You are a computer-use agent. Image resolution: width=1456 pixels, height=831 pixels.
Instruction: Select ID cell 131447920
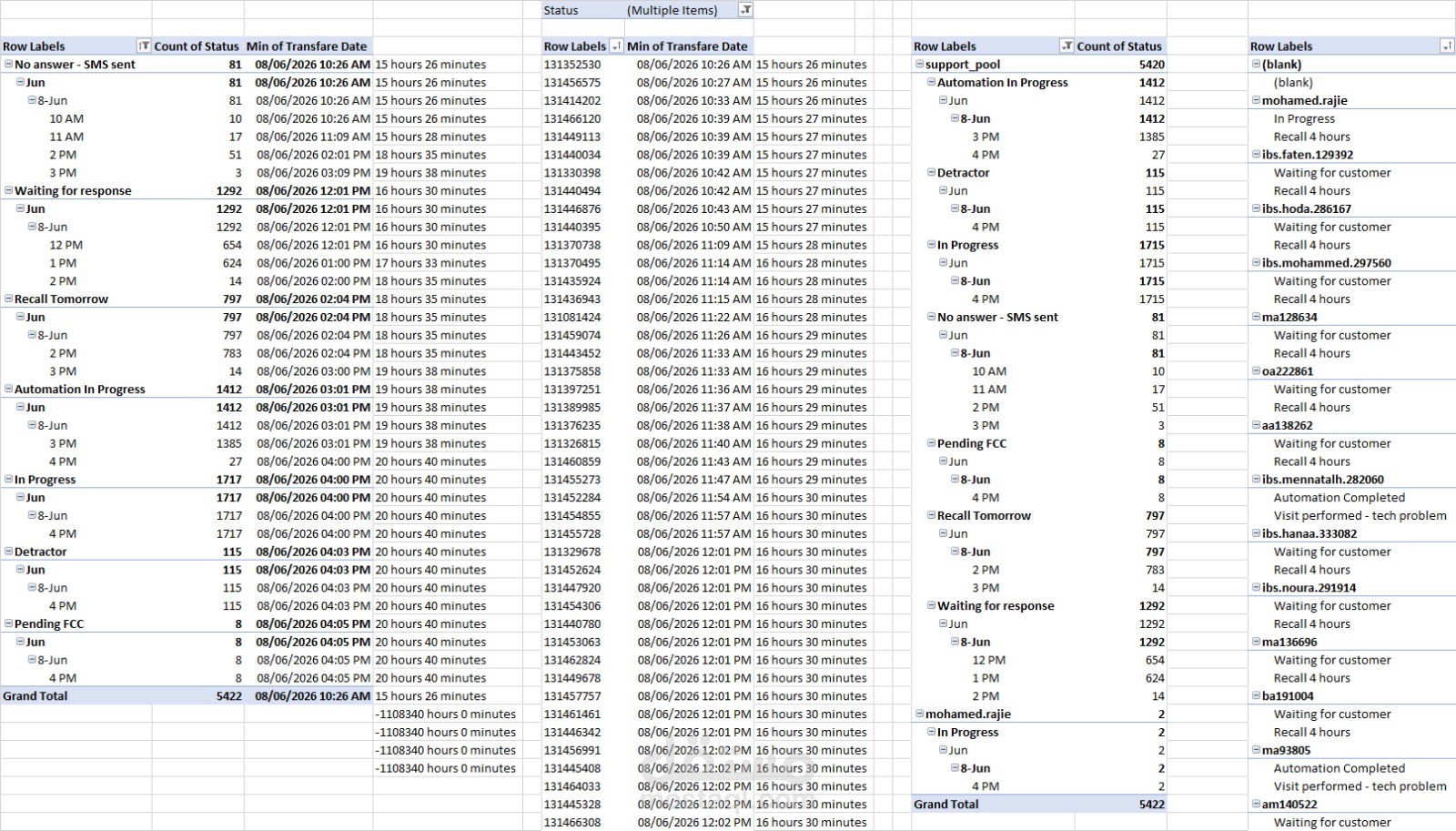click(x=583, y=587)
